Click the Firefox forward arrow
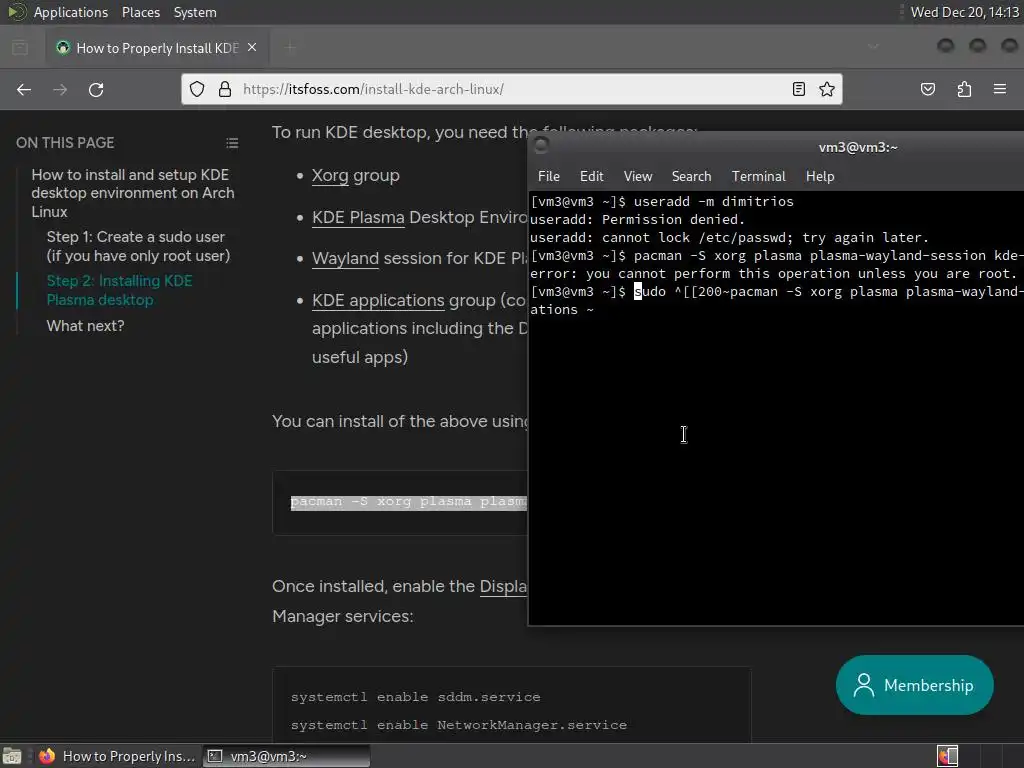The width and height of the screenshot is (1024, 768). [60, 89]
